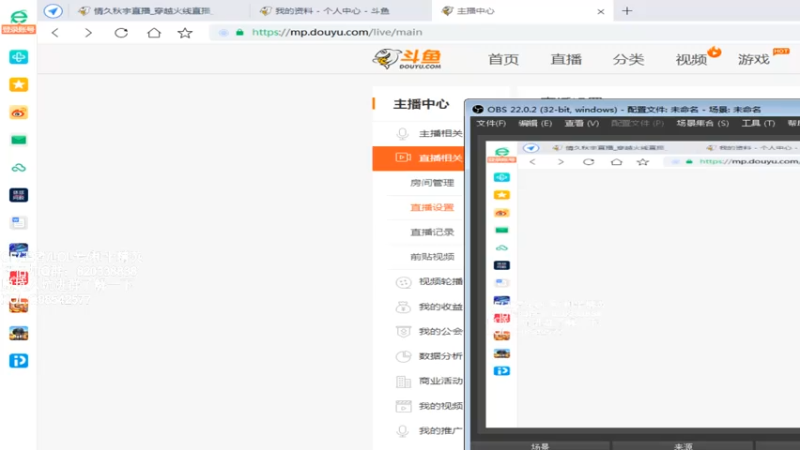Click the blue paper-plane icon beside the tabs

pos(53,11)
